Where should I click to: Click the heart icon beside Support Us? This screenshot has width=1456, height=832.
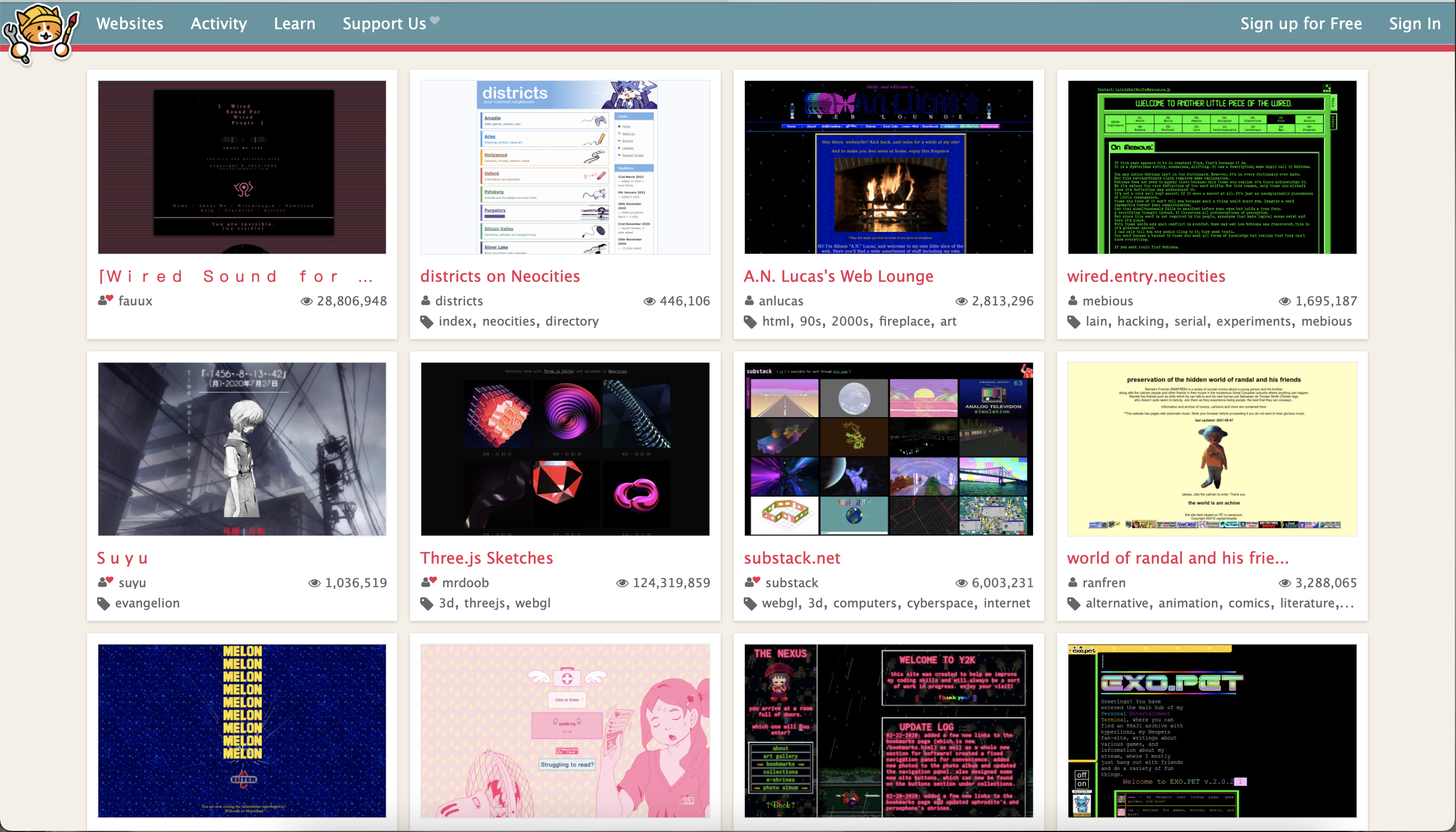point(434,20)
